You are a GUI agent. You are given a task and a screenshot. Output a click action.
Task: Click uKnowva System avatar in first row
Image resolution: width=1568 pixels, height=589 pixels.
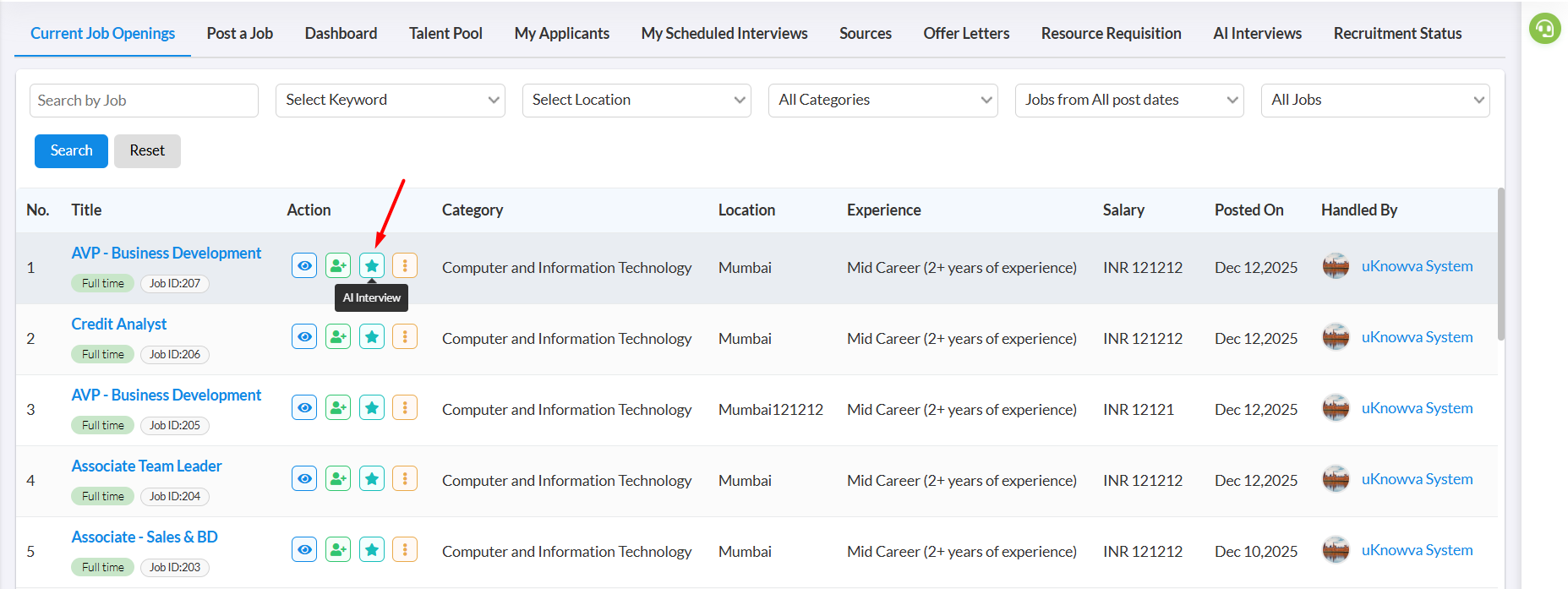point(1336,266)
